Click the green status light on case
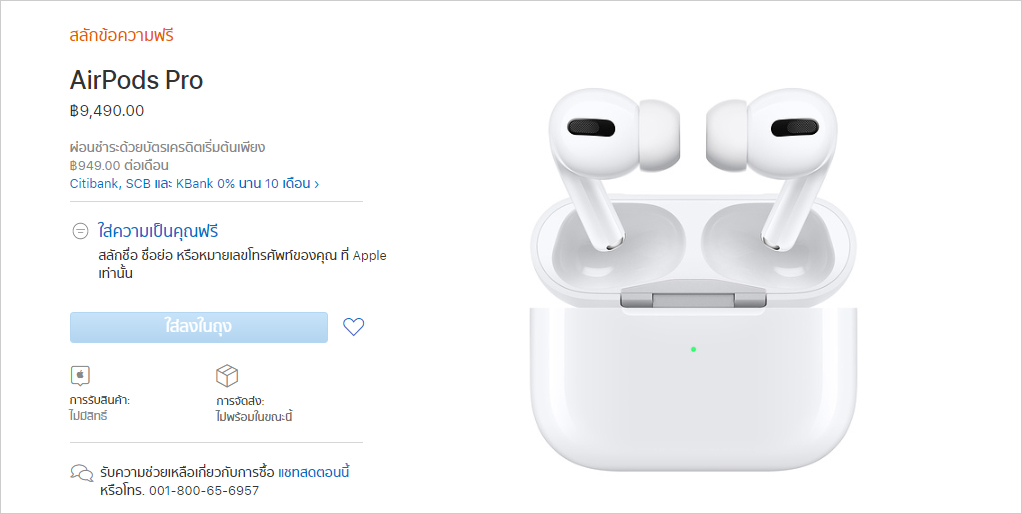The height and width of the screenshot is (514, 1022). point(693,349)
